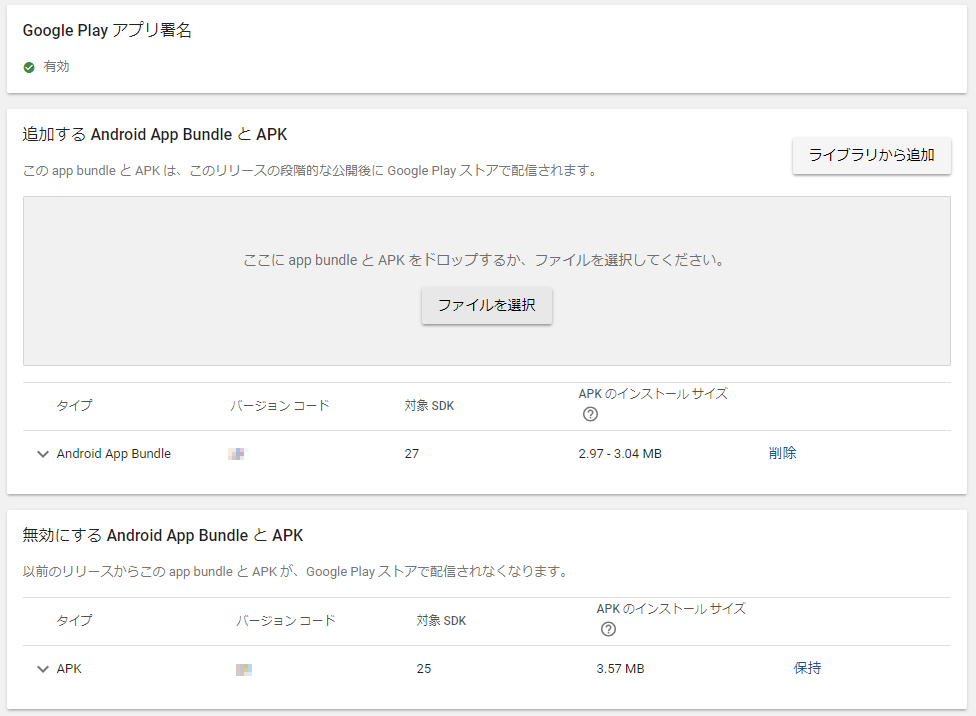The width and height of the screenshot is (976, 716).
Task: Click the 3.57 MB size value
Action: pyautogui.click(x=620, y=668)
